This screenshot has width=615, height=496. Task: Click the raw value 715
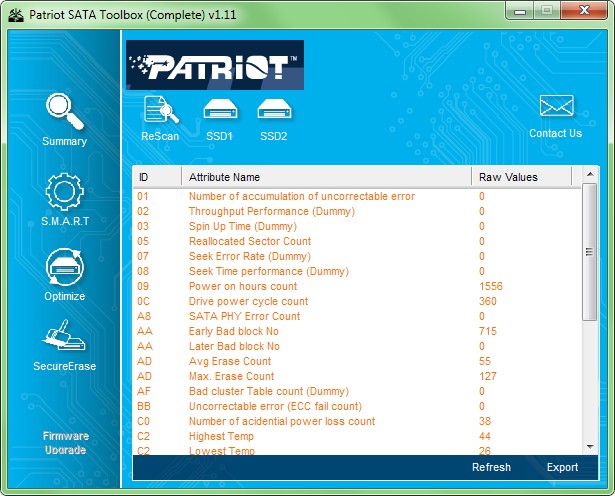tap(488, 331)
